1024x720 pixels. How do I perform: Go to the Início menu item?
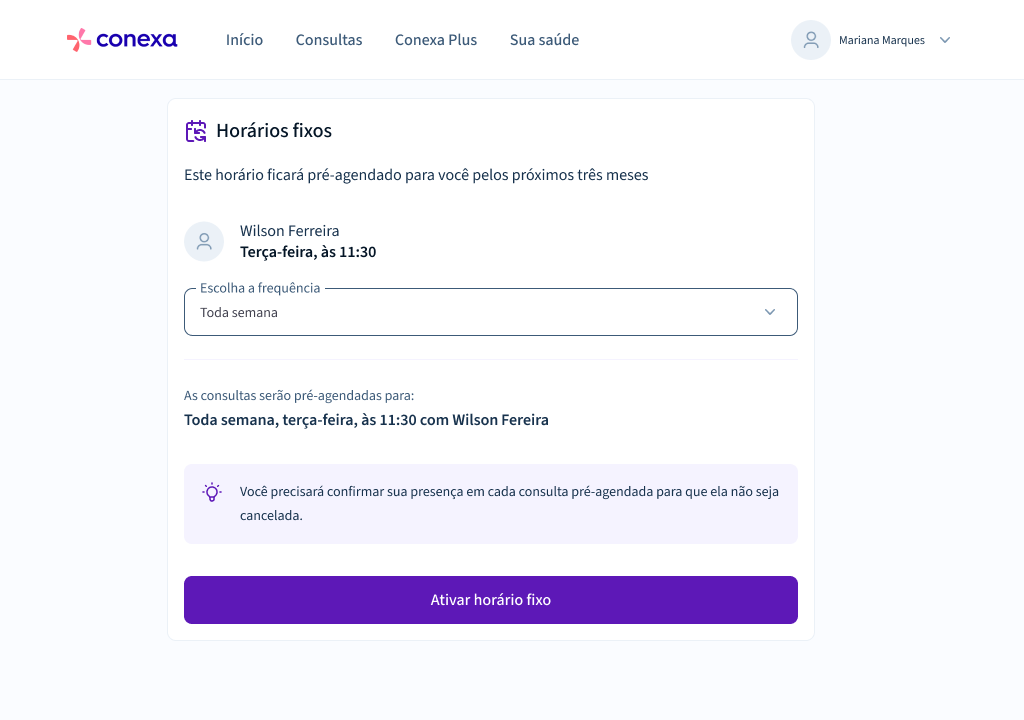coord(244,40)
